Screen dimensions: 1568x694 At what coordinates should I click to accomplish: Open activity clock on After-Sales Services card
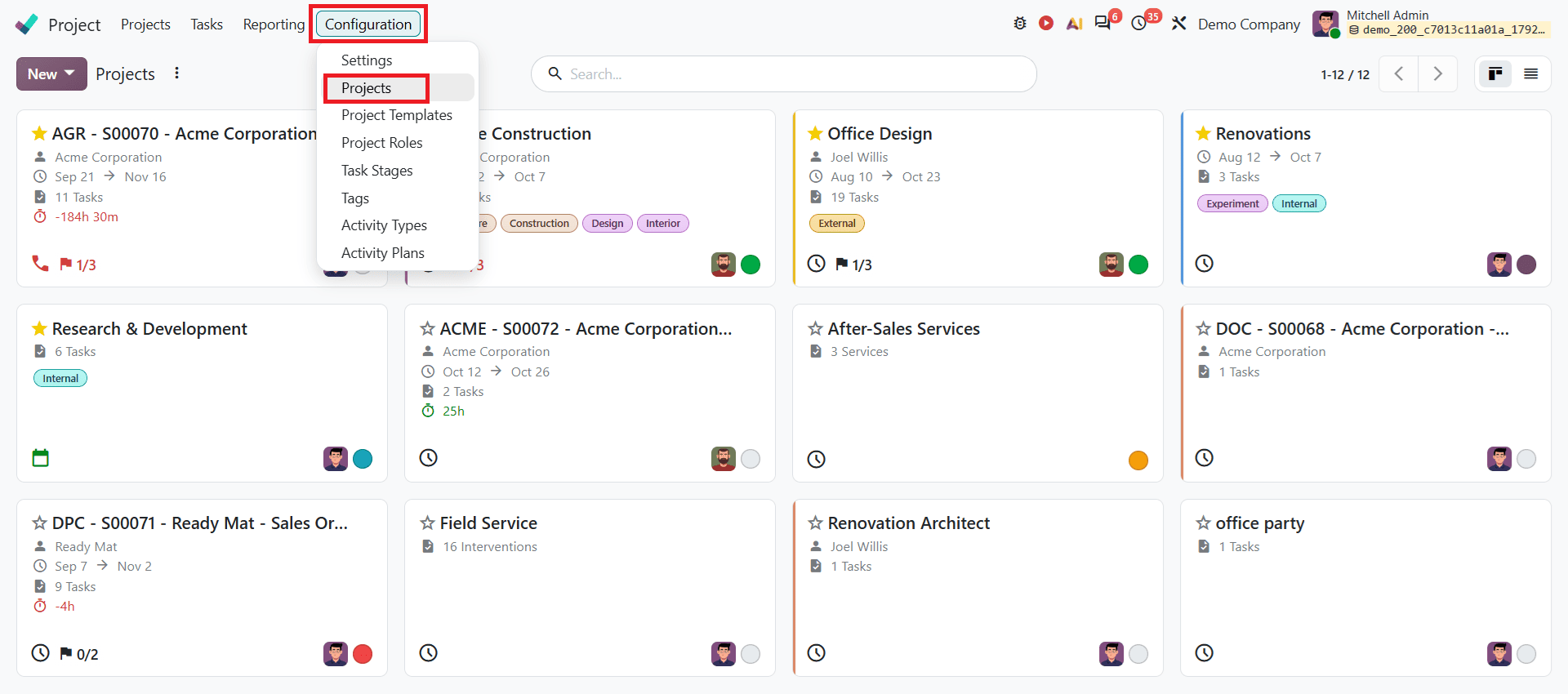817,459
